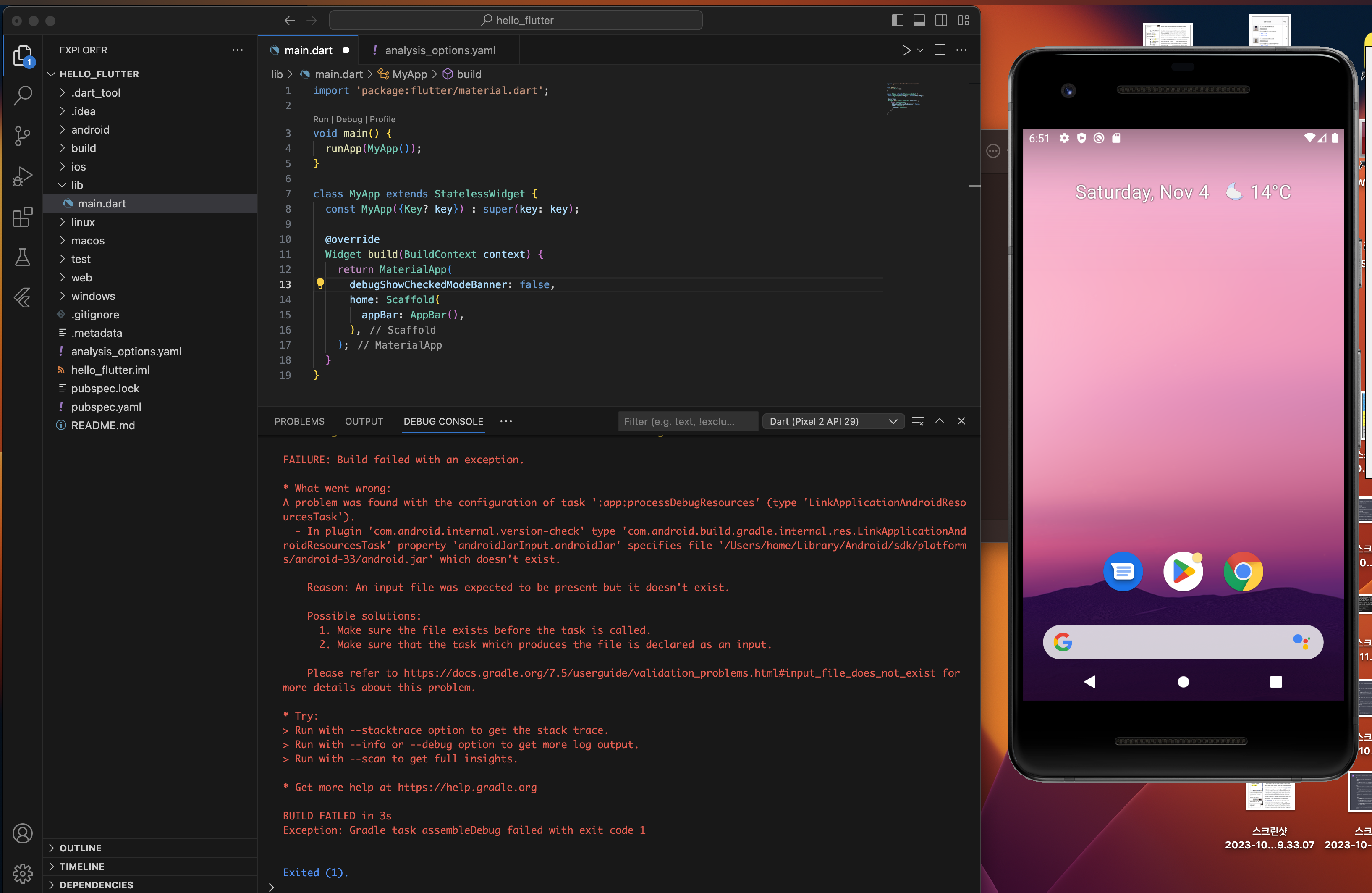Open the docs.gradle.org validation problems link
This screenshot has width=1372, height=893.
pyautogui.click(x=669, y=672)
